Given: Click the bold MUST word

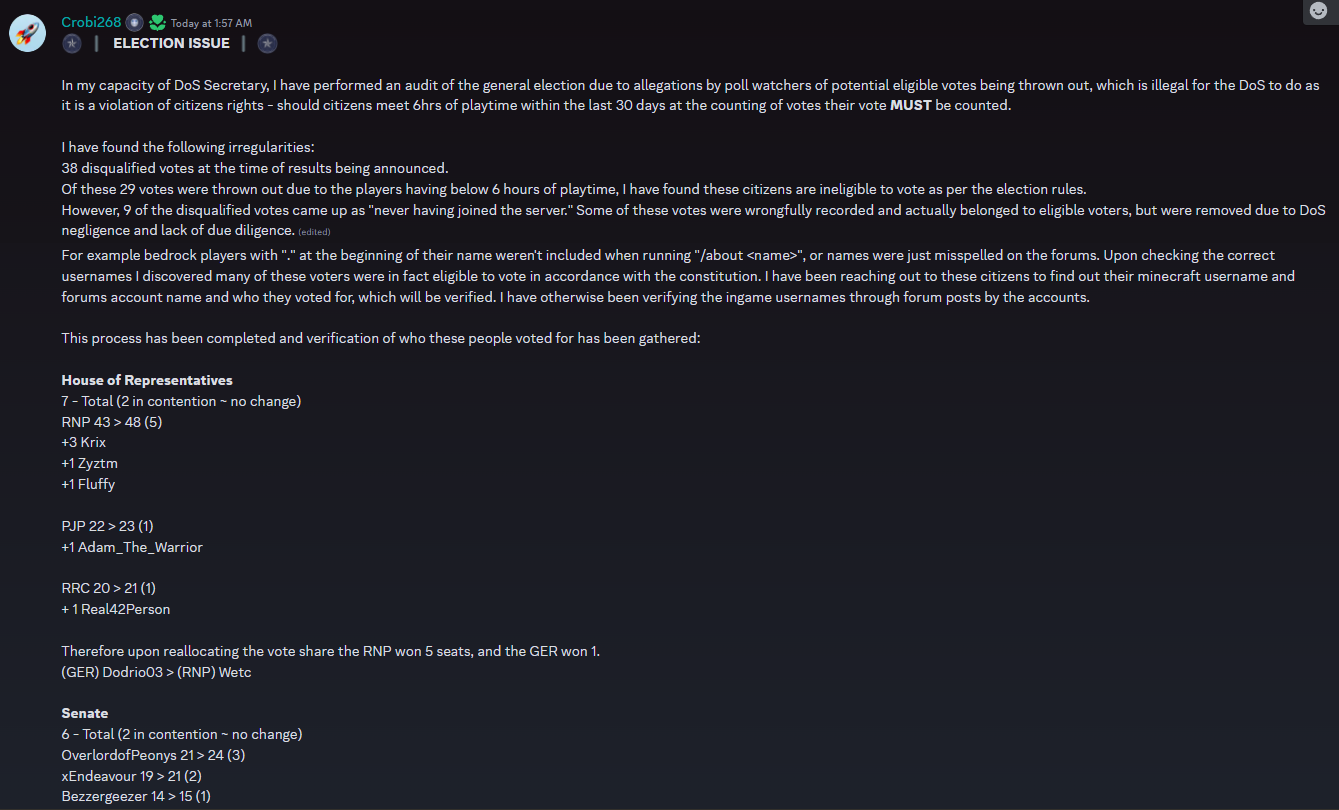Looking at the screenshot, I should click(910, 105).
